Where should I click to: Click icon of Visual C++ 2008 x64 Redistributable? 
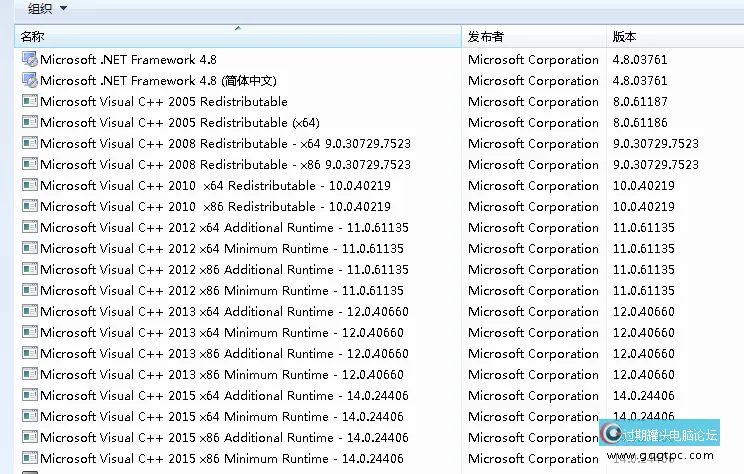29,144
